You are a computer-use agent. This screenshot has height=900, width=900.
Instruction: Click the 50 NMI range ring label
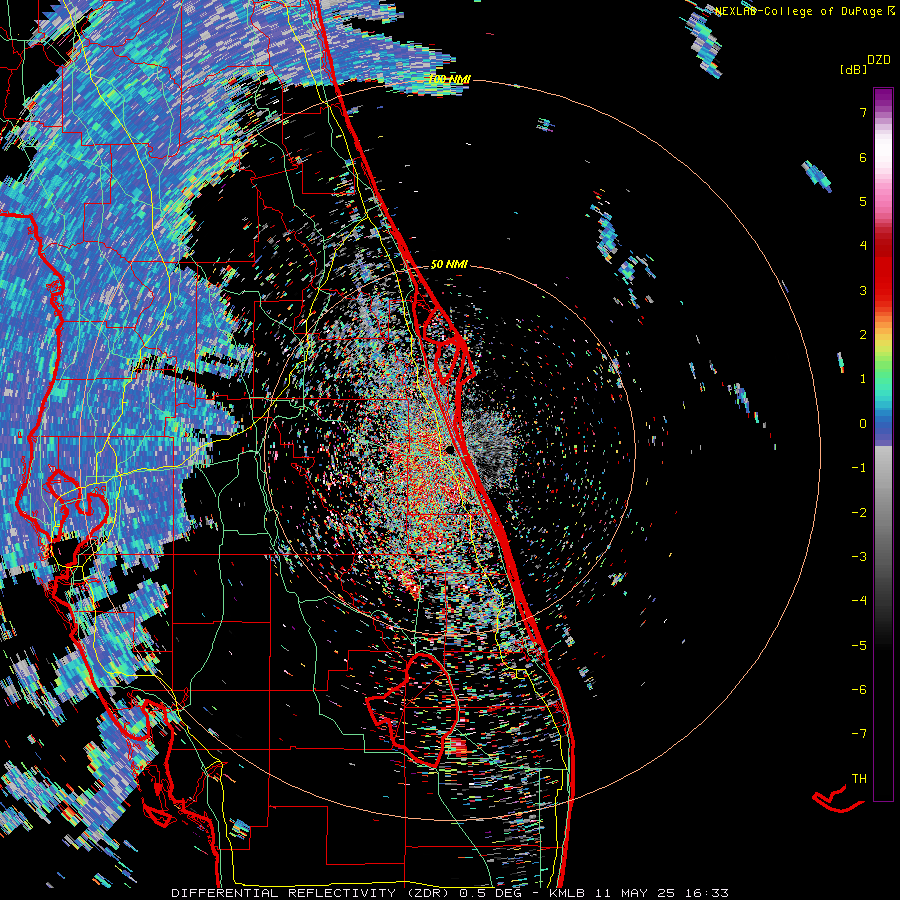coord(449,265)
